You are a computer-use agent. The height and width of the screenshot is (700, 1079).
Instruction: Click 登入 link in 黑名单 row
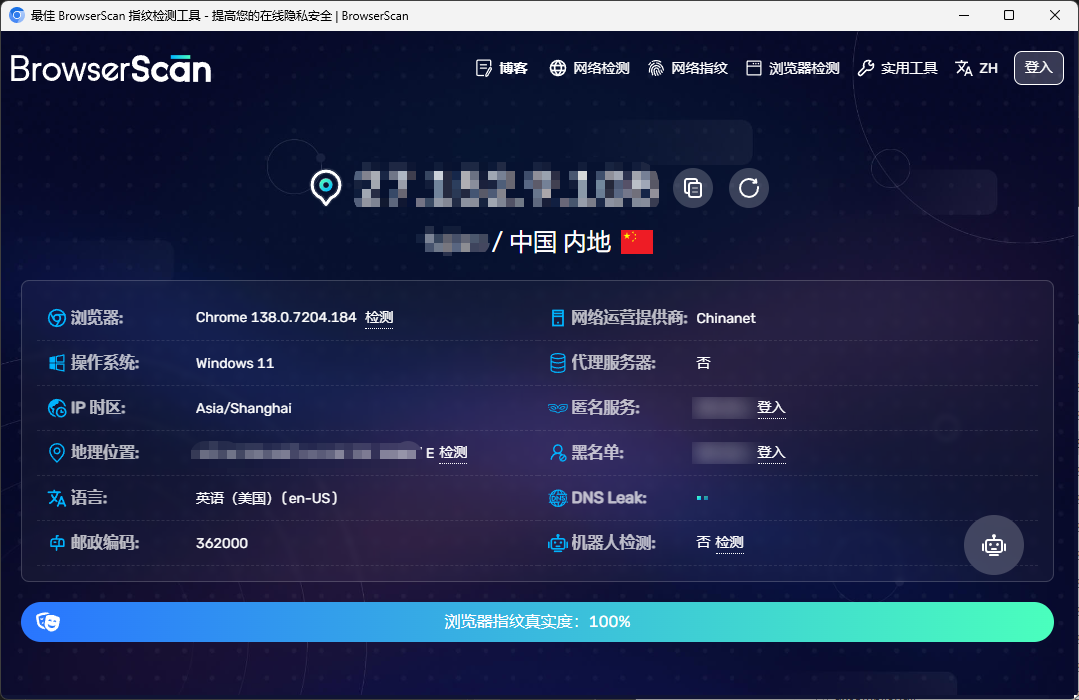771,452
